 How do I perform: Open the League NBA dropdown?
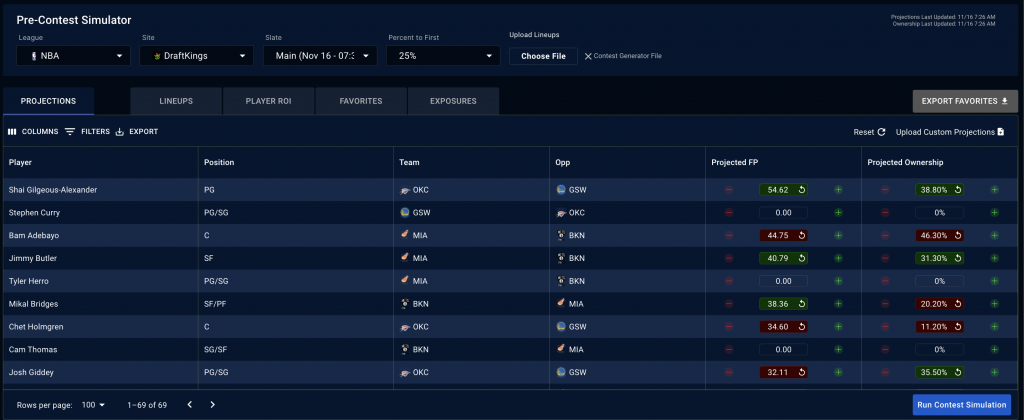(x=74, y=56)
